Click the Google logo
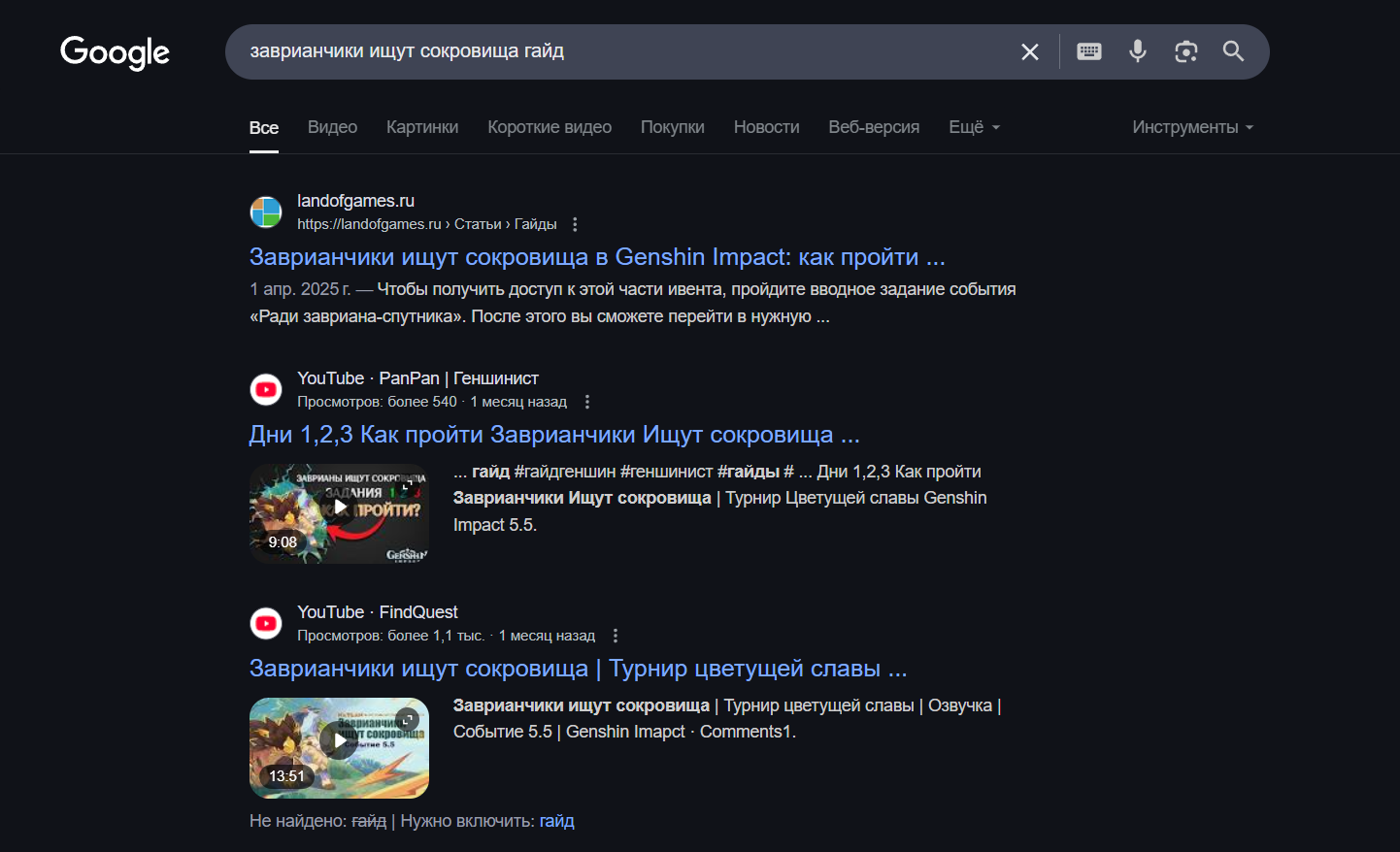The height and width of the screenshot is (852, 1400). coord(115,52)
